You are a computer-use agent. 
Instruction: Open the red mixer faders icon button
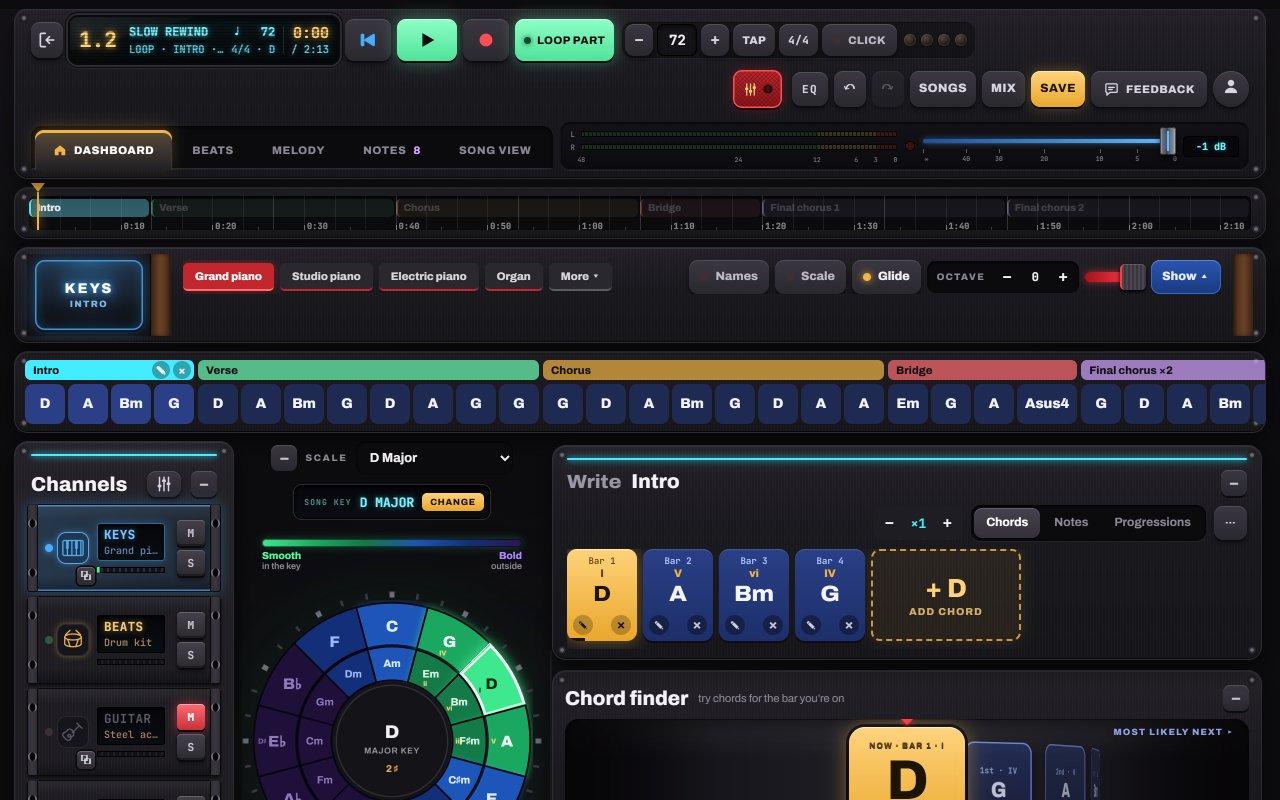(x=757, y=89)
